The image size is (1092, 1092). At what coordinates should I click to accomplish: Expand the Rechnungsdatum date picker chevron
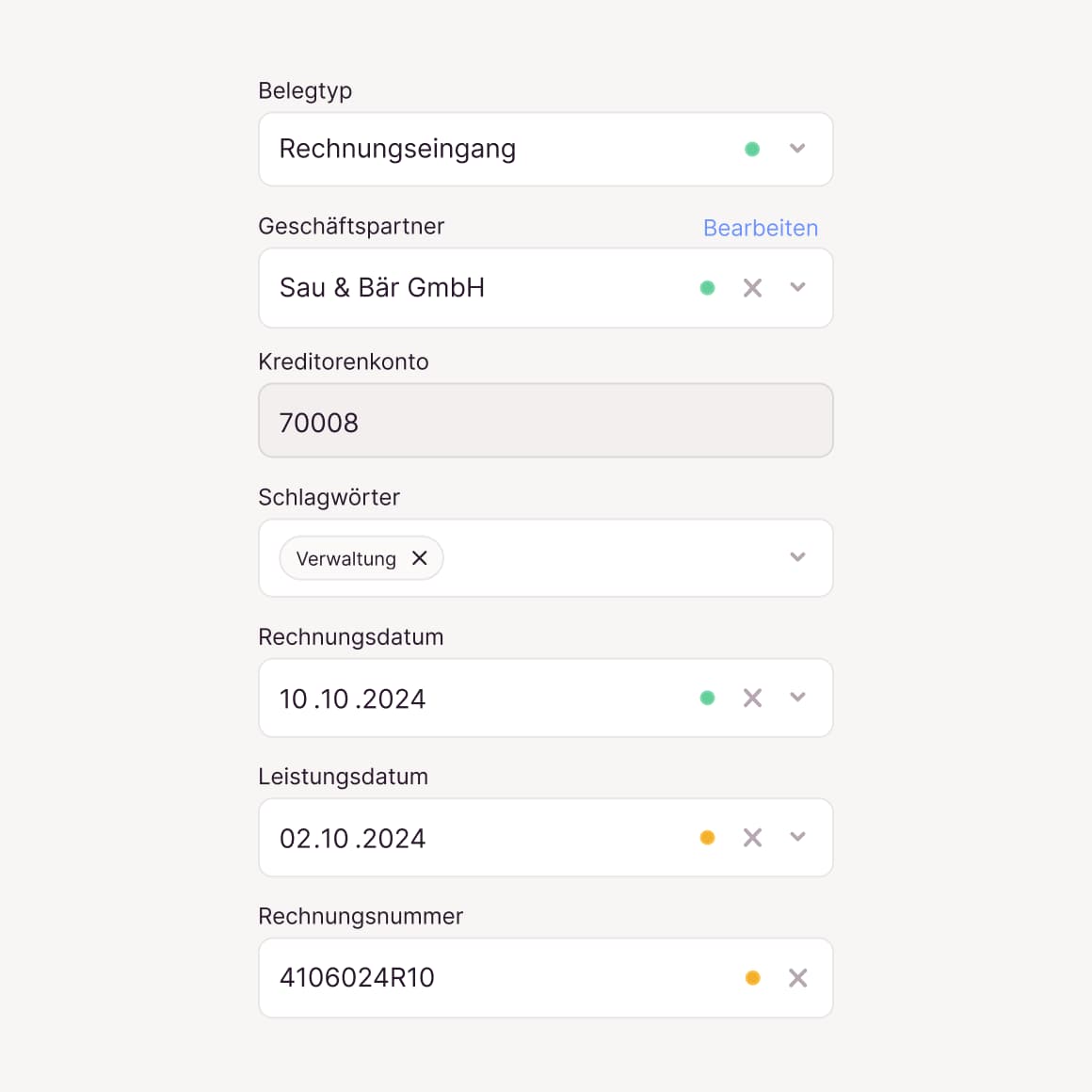click(x=797, y=698)
